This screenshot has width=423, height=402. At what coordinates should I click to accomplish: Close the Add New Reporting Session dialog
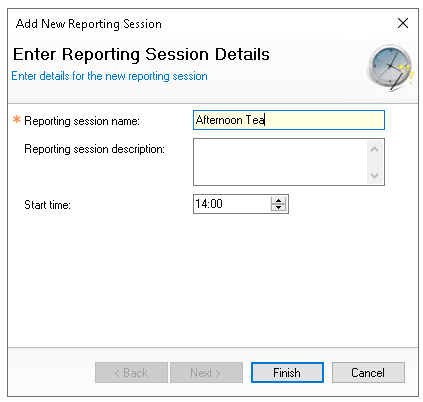(x=403, y=23)
